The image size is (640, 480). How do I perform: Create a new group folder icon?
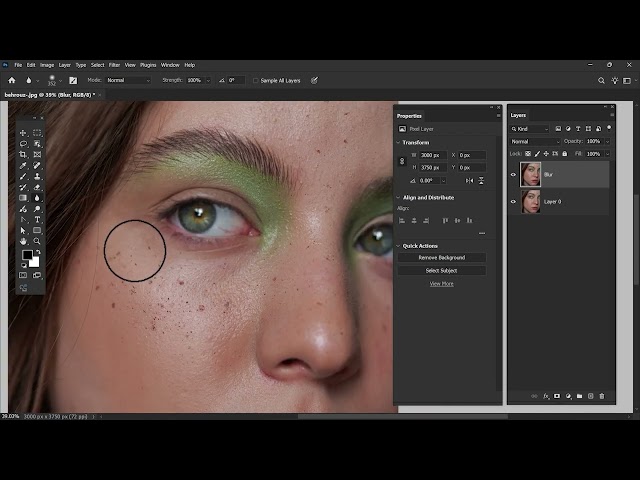[579, 396]
